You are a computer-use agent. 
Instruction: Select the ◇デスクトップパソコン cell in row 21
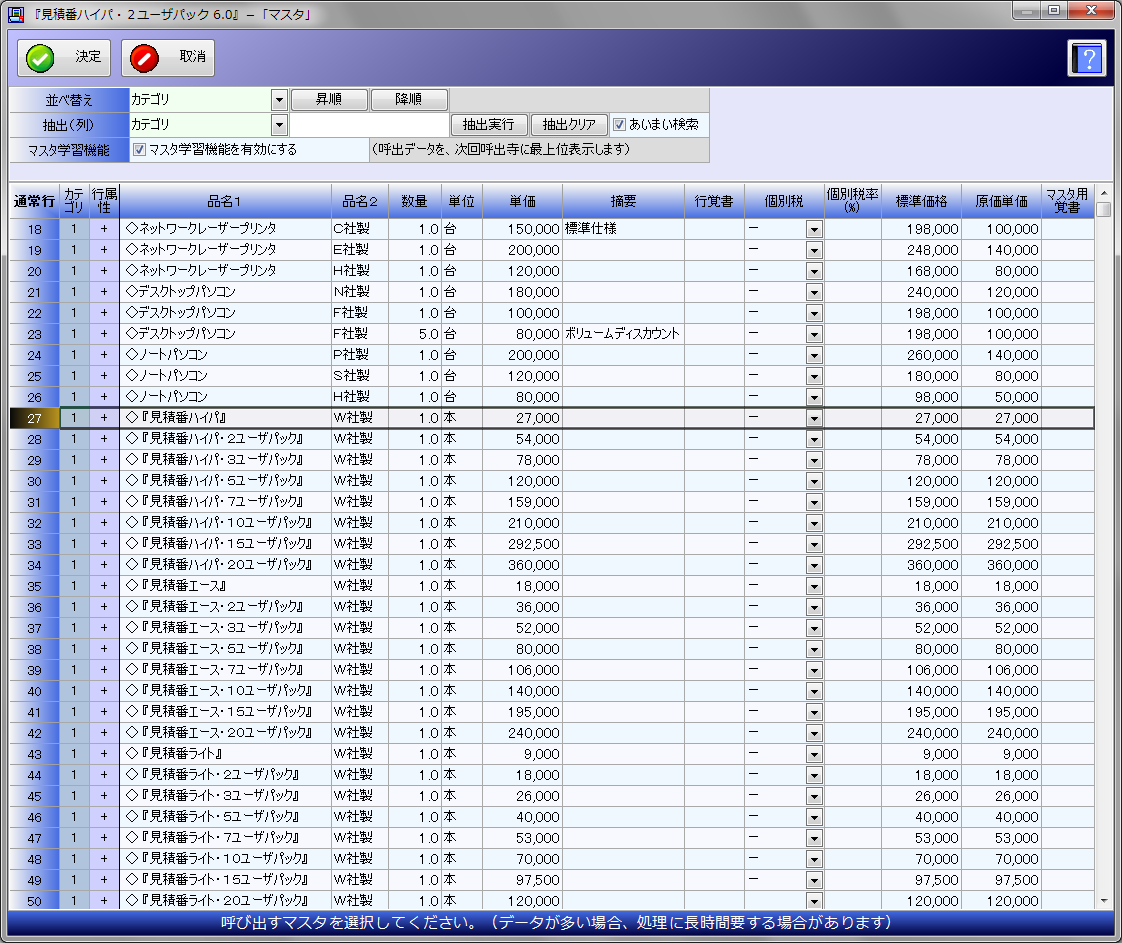225,292
